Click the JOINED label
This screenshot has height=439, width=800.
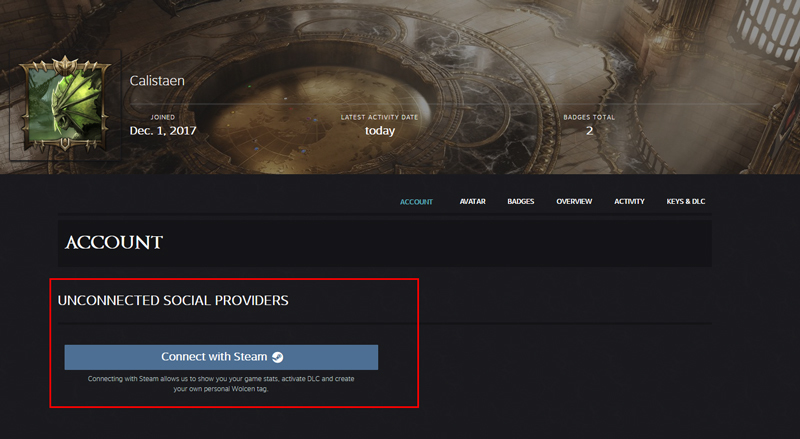tap(163, 117)
